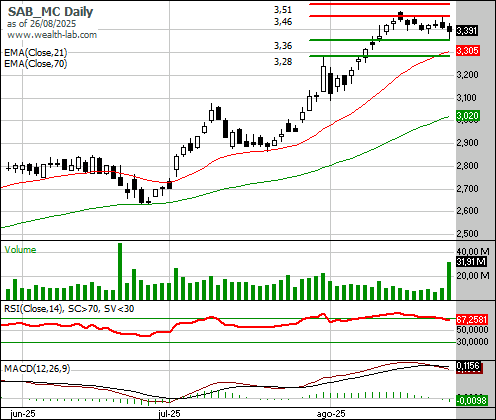This screenshot has height=420, width=496.
Task: Click the RSI value tag 67,2581
Action: click(x=472, y=320)
